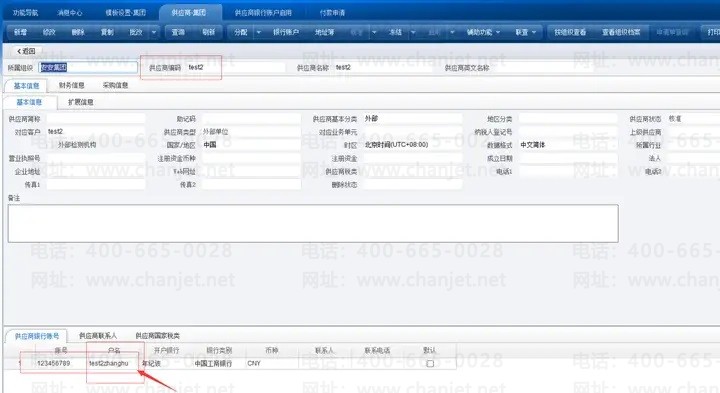
Task: Click the 传真1 input field
Action: (96, 185)
